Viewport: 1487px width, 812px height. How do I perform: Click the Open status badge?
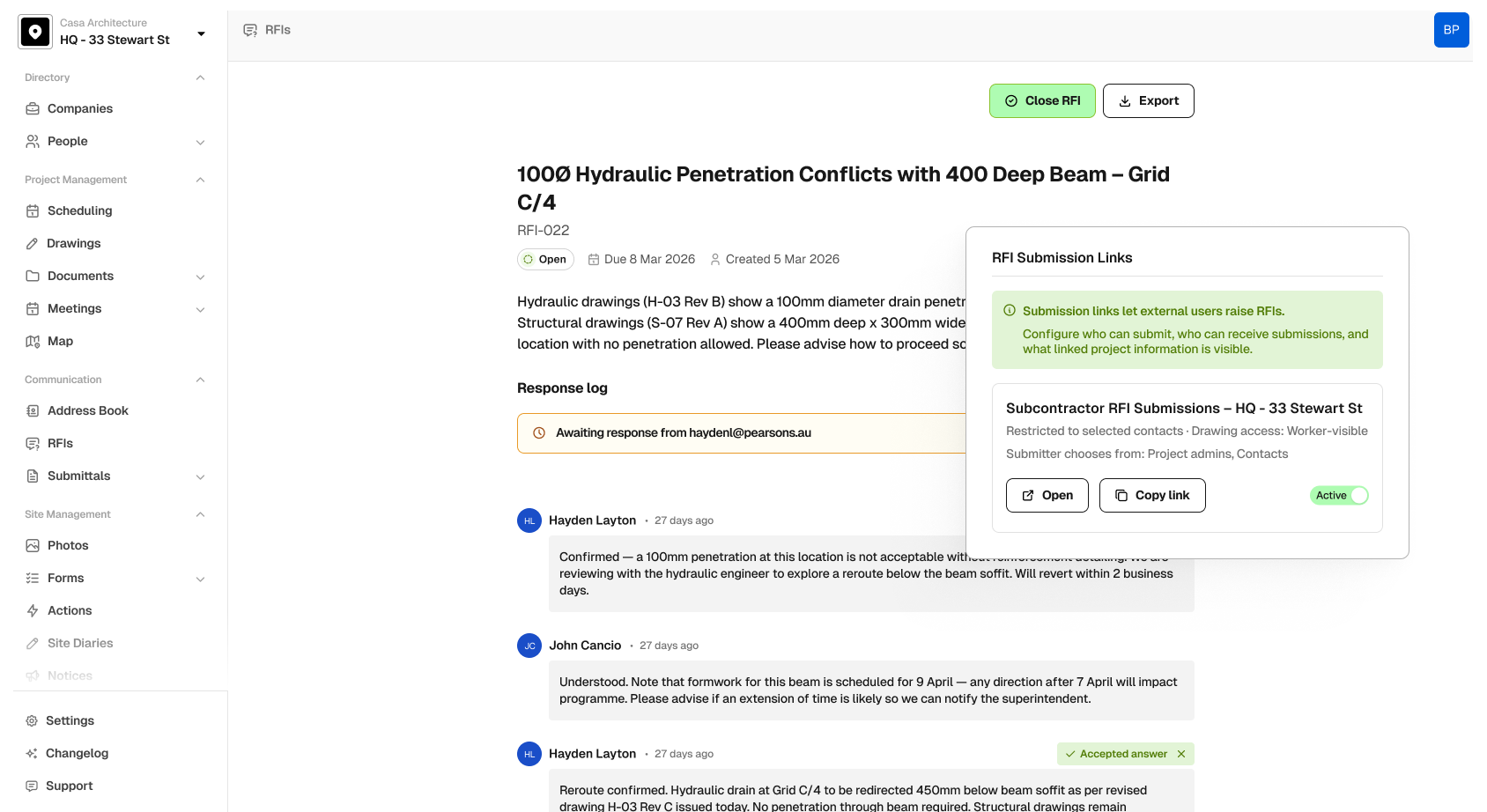pos(545,259)
